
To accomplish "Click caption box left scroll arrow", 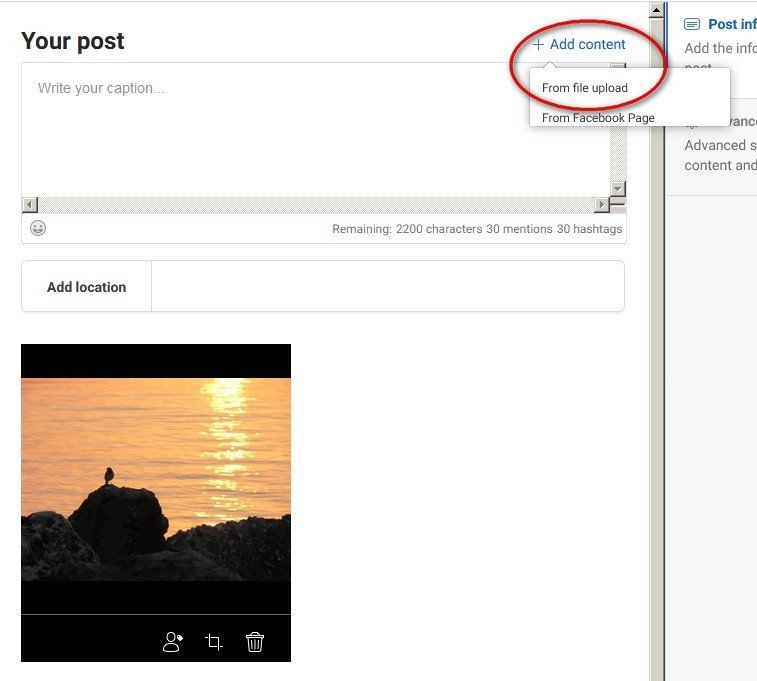I will tap(30, 205).
